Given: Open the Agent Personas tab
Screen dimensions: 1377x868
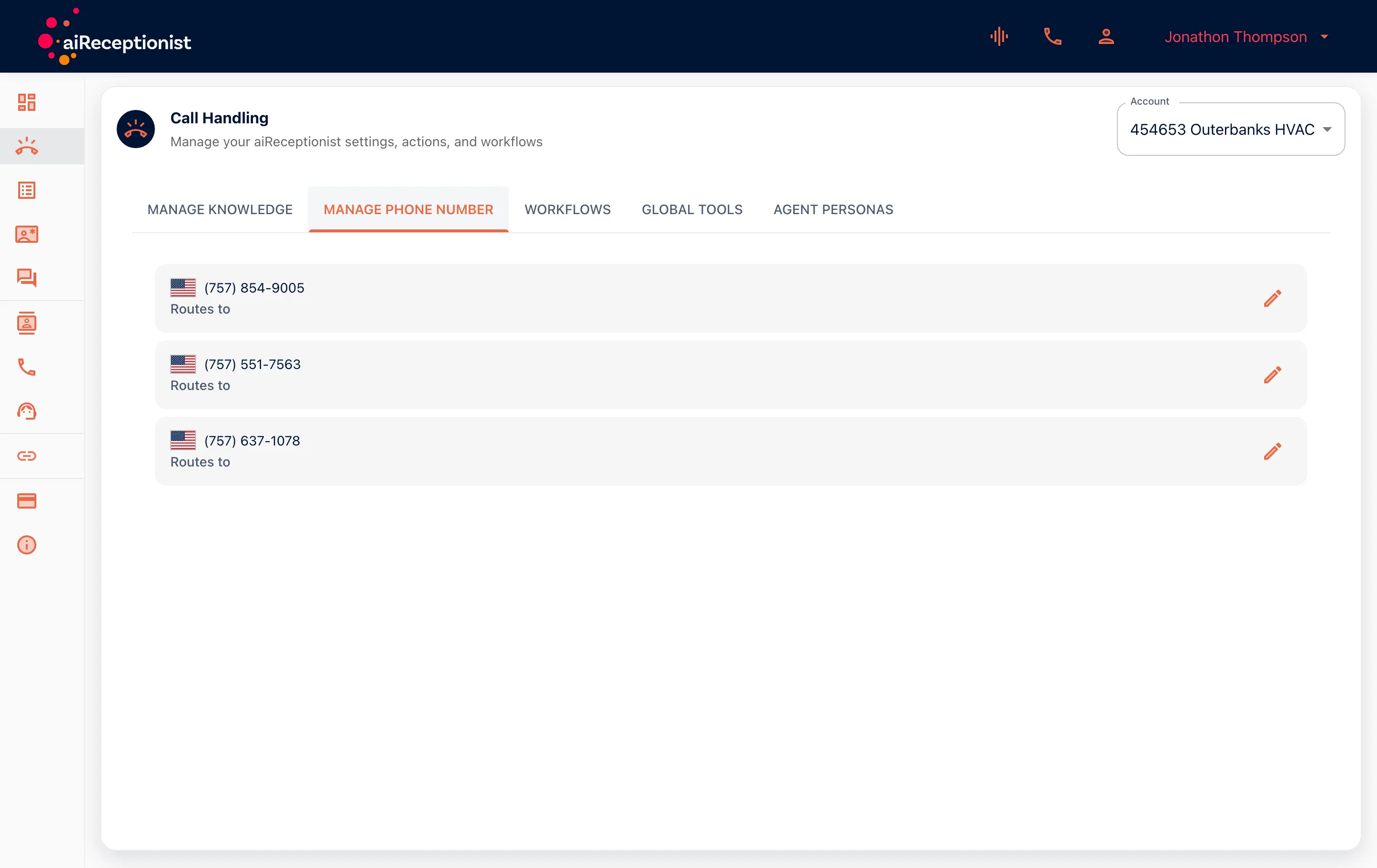Looking at the screenshot, I should coord(833,209).
